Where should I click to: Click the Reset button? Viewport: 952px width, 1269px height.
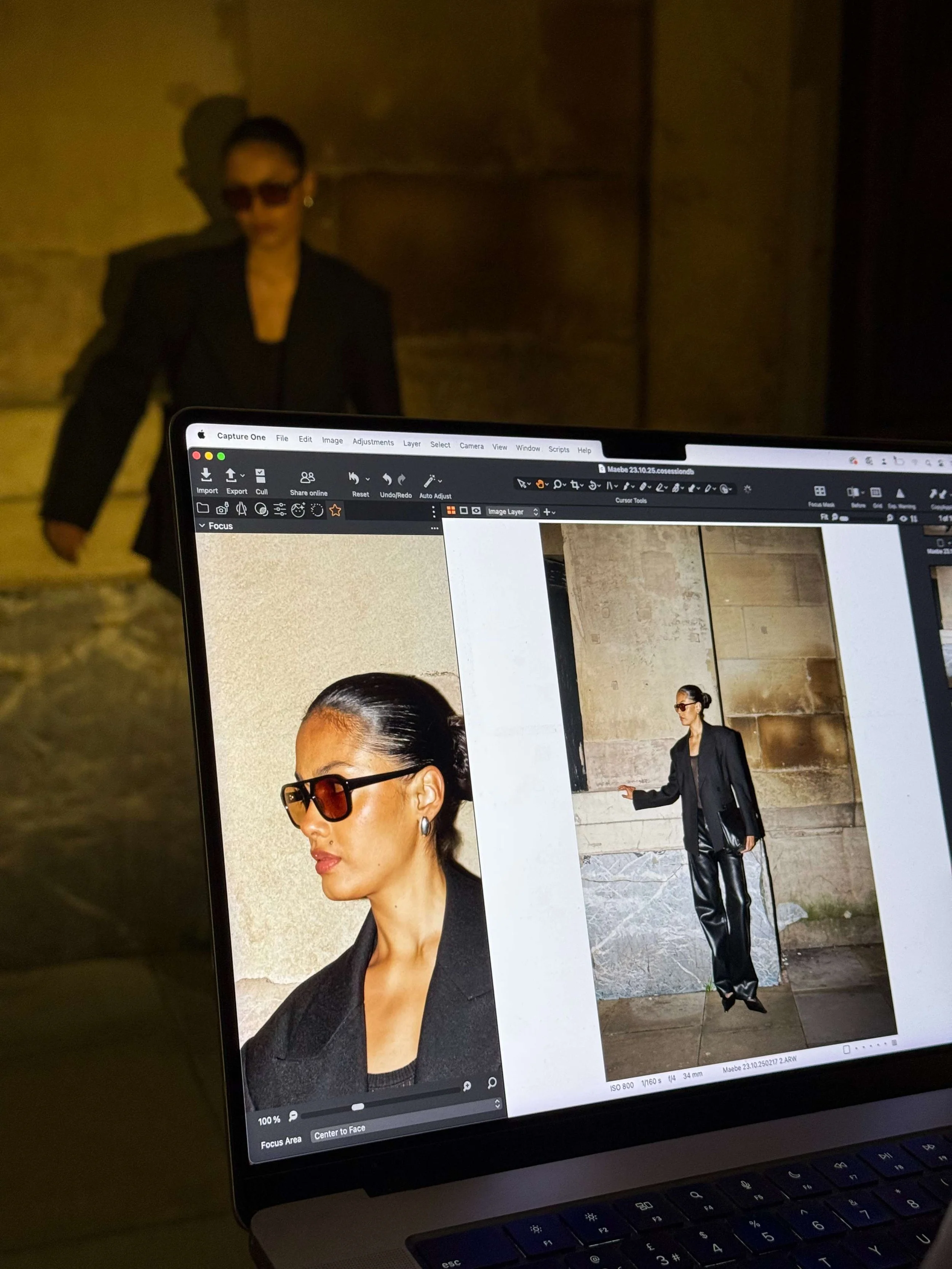click(x=354, y=479)
